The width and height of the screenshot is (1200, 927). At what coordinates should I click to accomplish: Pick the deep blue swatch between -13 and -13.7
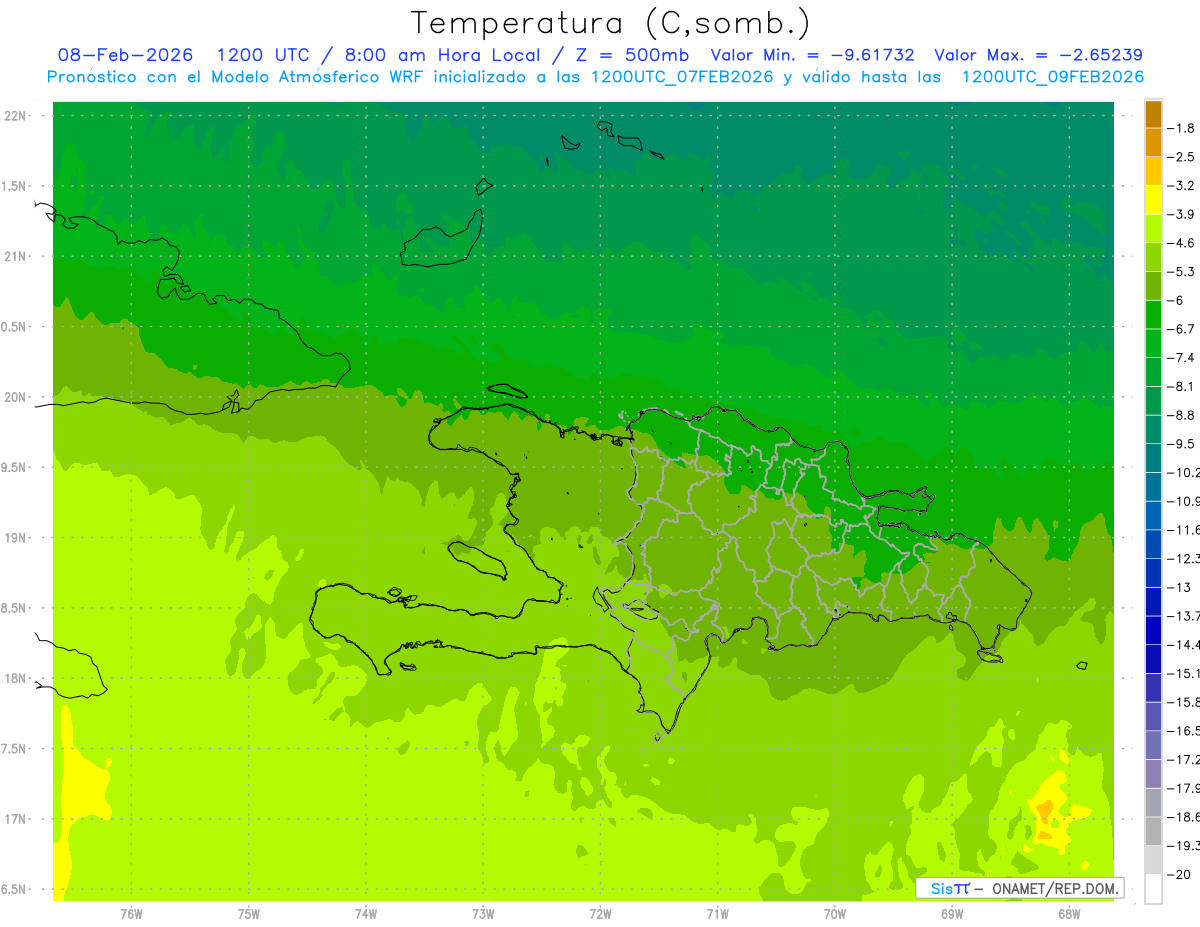coord(1153,601)
